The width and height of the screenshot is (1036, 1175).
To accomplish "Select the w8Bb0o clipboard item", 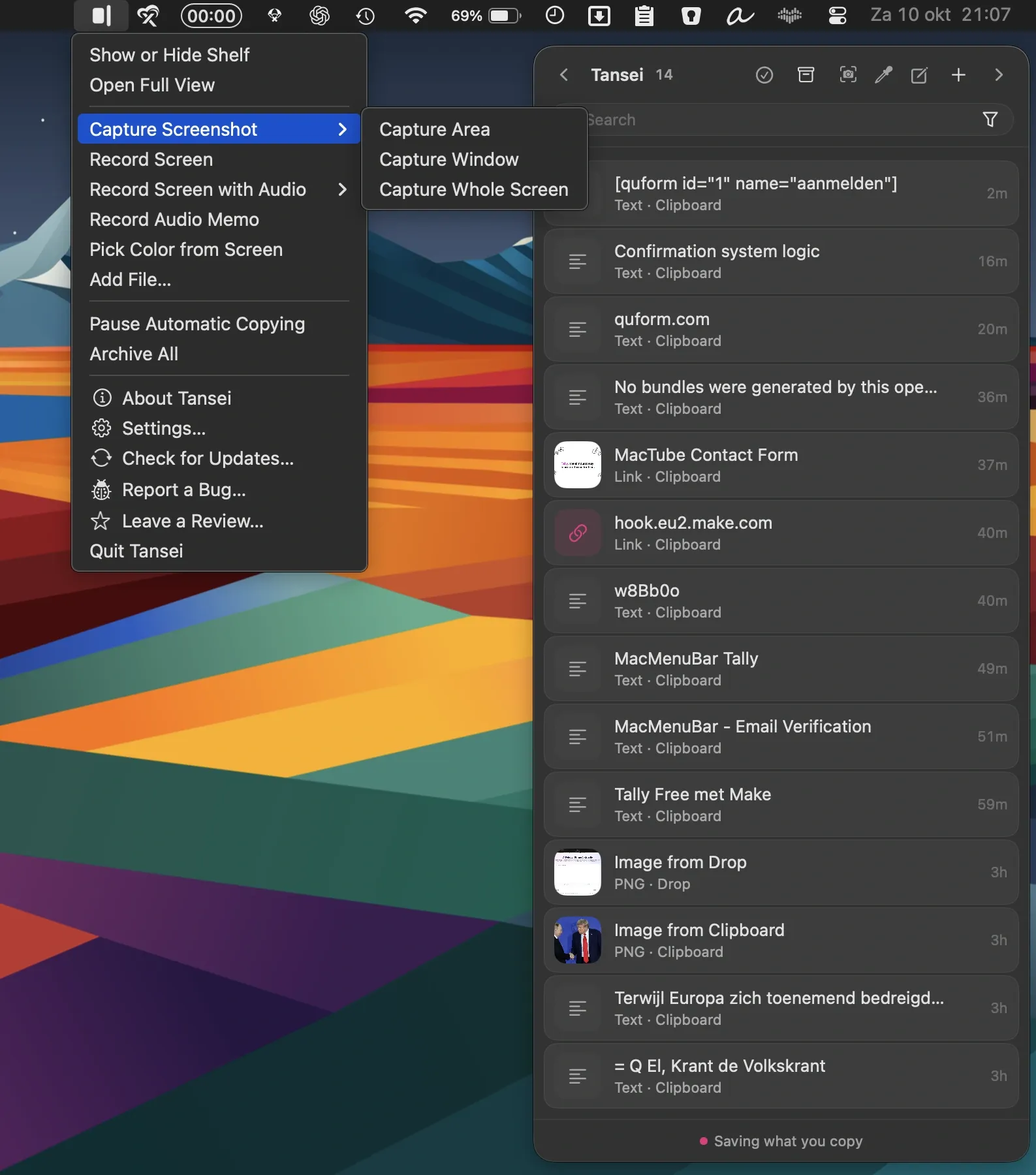I will tap(781, 601).
